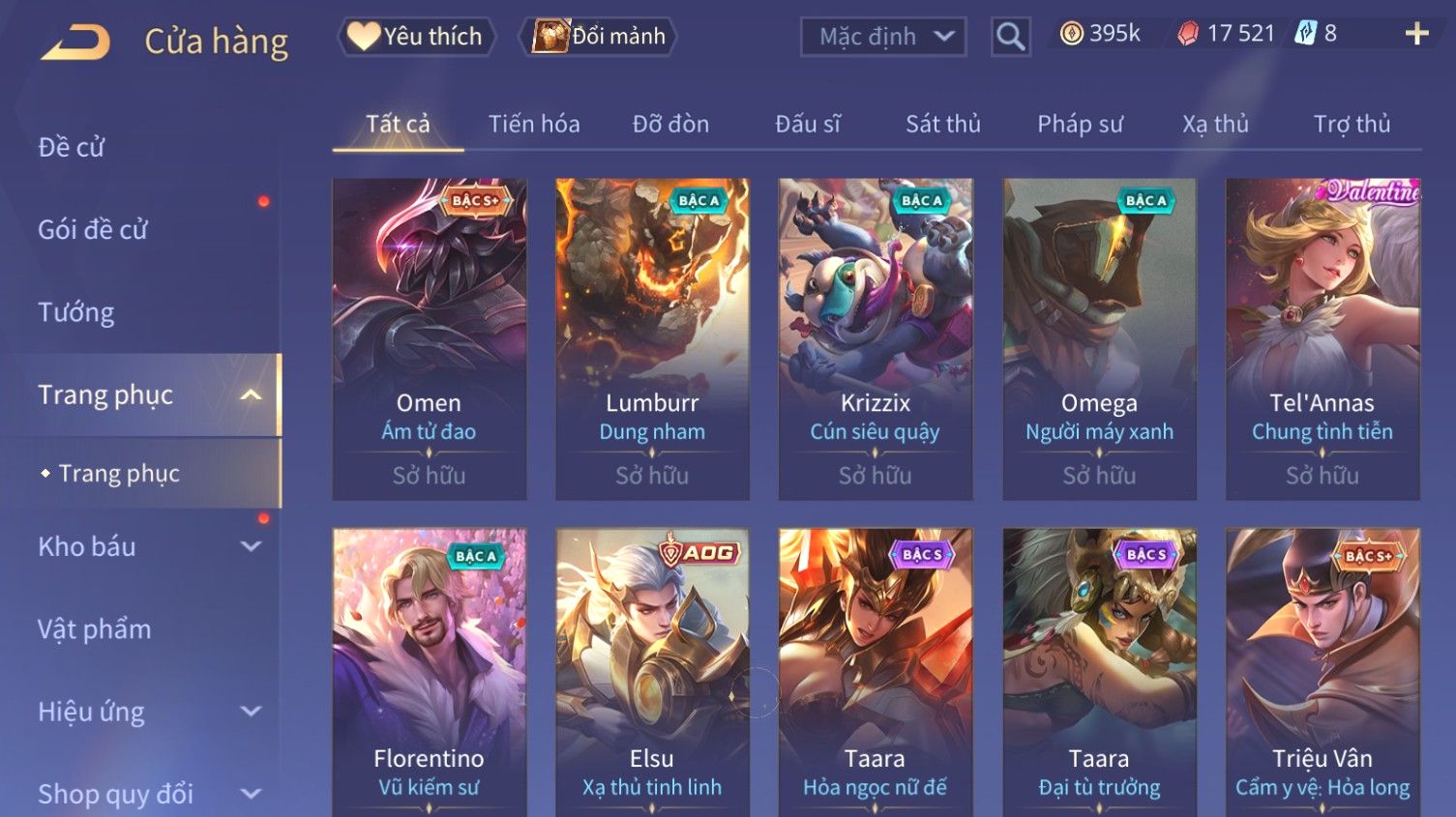Click the red gem currency icon

[1188, 34]
